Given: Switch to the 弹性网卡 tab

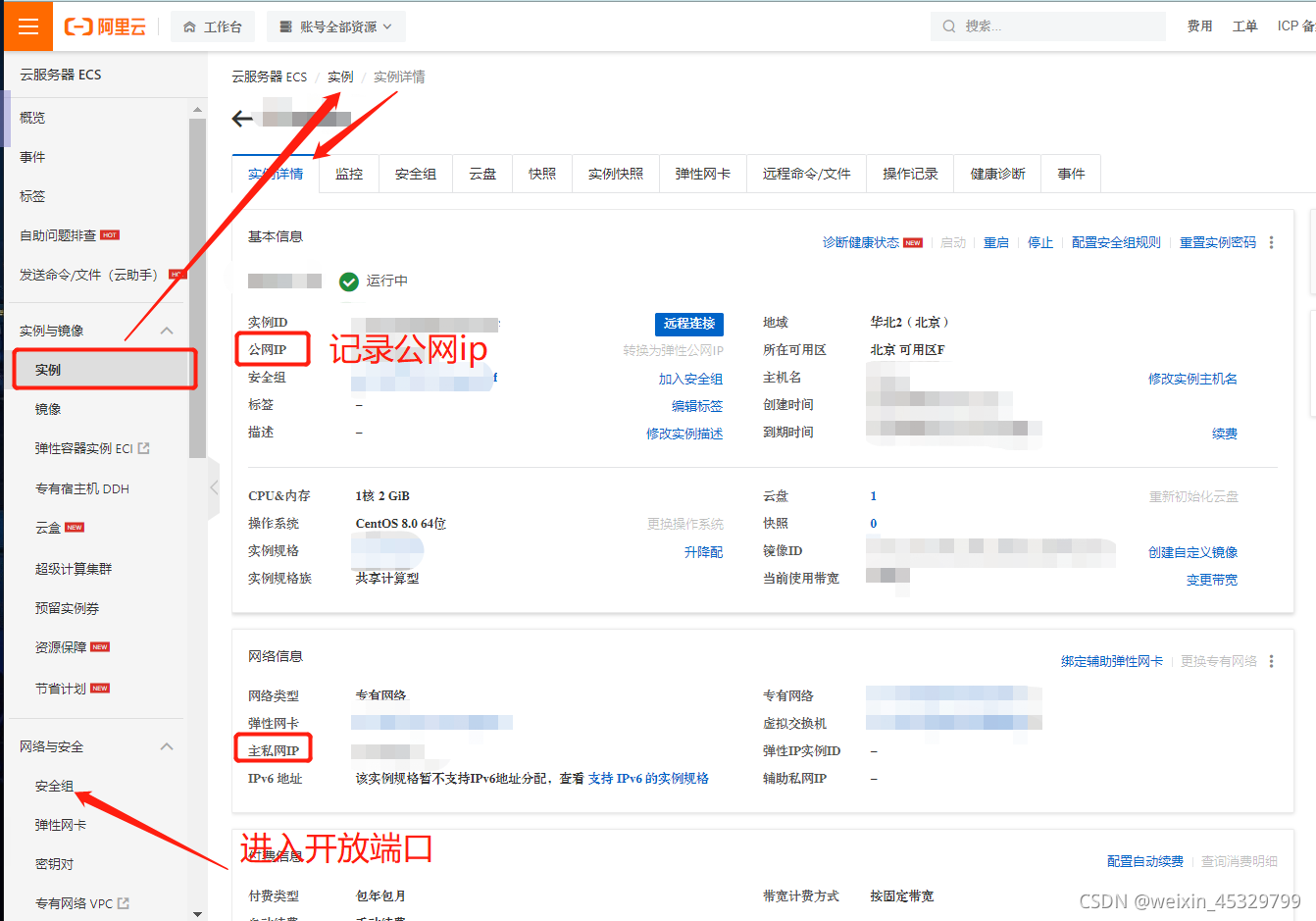Looking at the screenshot, I should point(703,174).
